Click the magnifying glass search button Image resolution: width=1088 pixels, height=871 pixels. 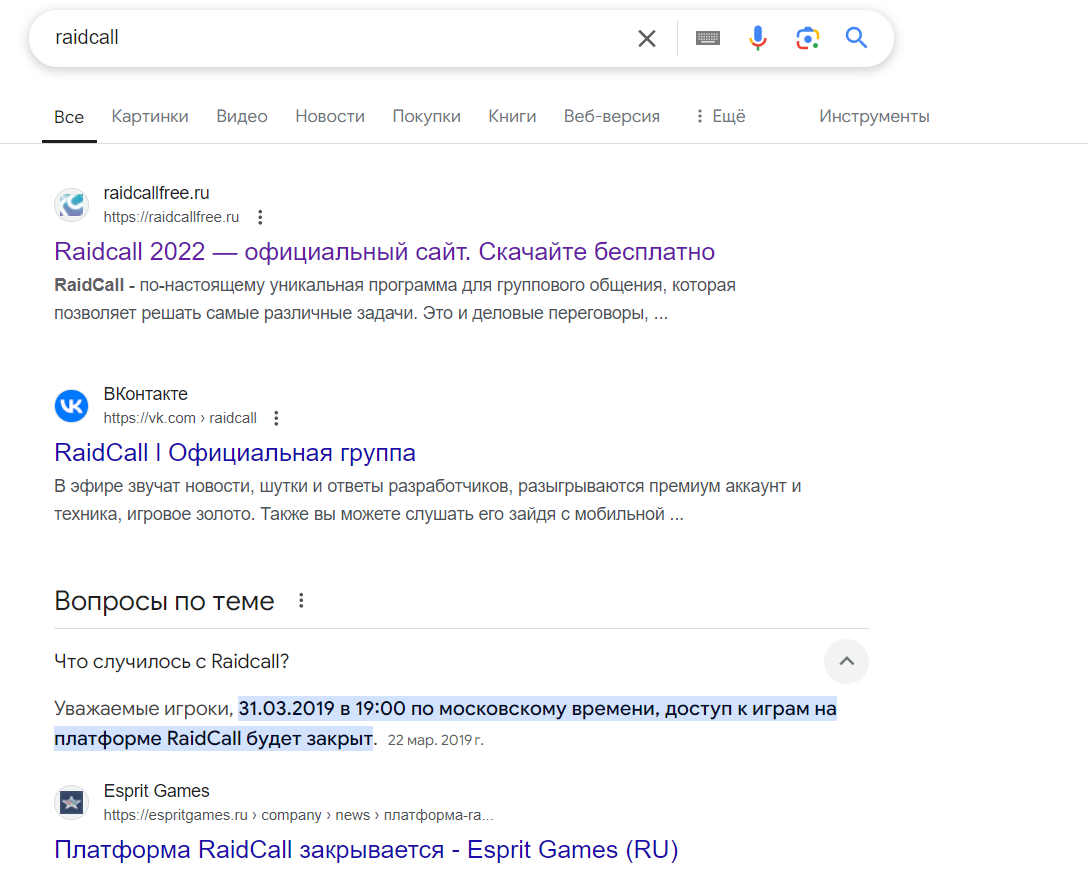coord(856,37)
